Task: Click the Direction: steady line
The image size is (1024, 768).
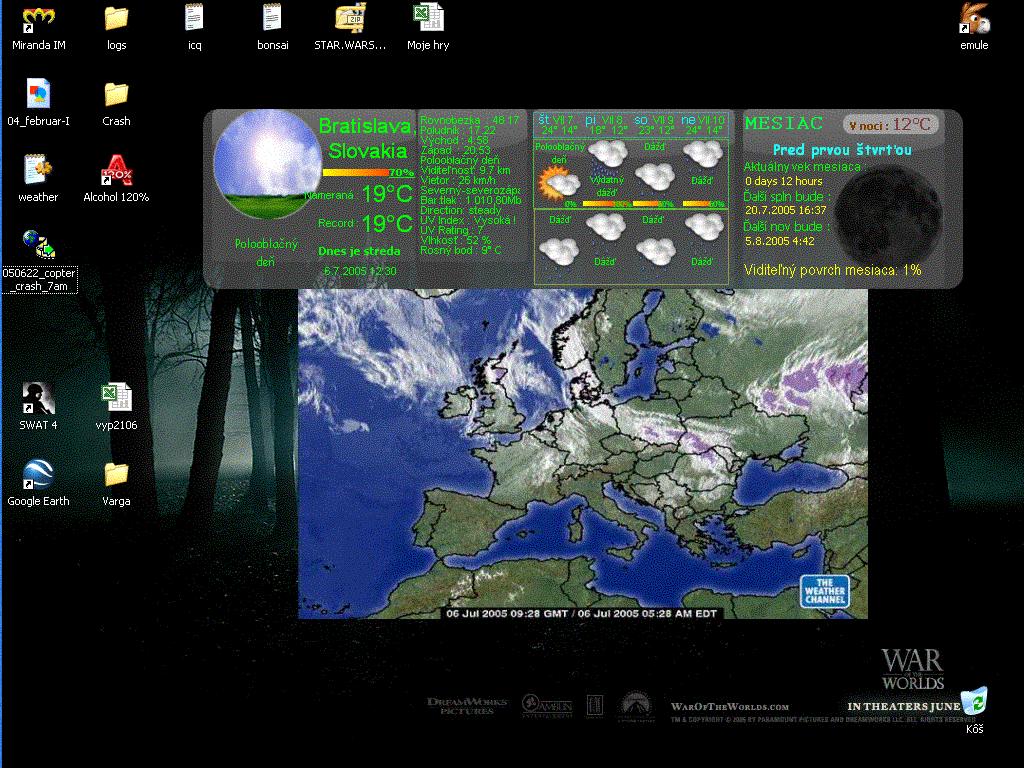Action: click(x=460, y=210)
